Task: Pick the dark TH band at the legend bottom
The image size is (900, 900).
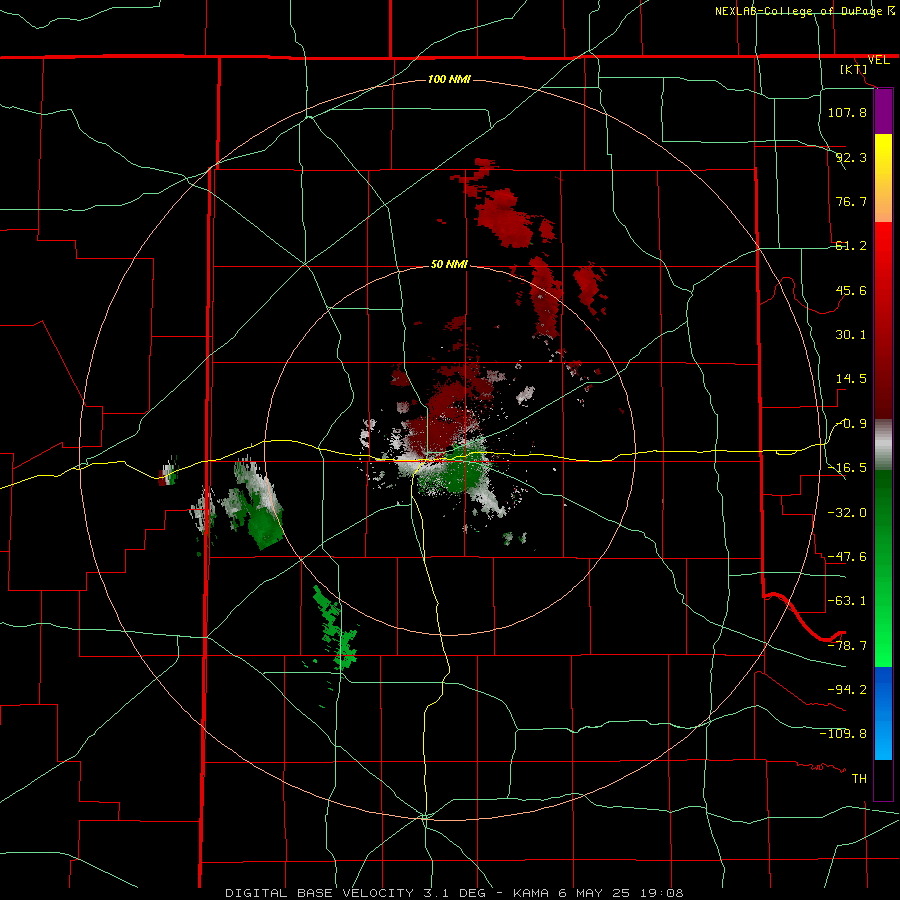Action: point(883,780)
